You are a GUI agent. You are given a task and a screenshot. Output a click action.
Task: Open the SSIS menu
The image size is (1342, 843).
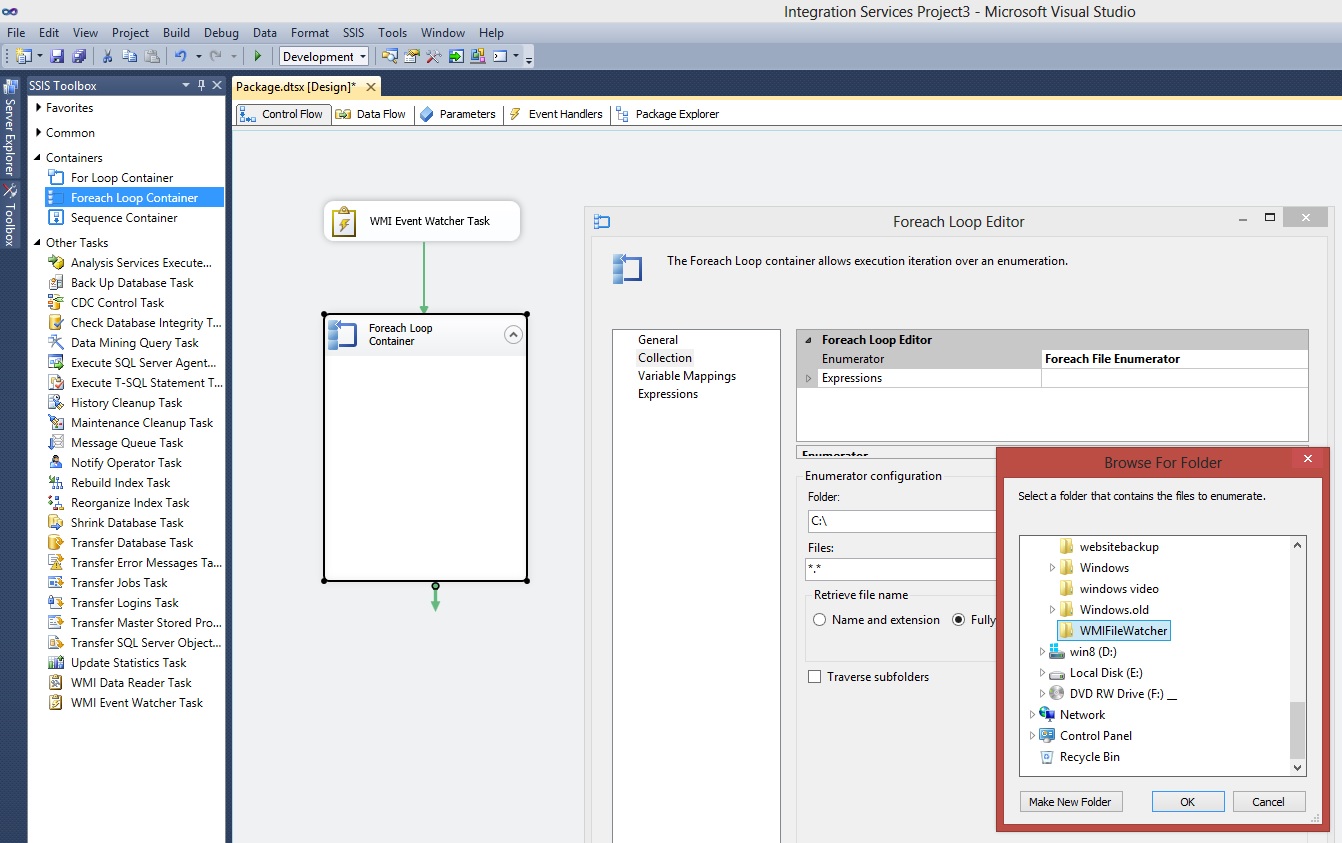pyautogui.click(x=353, y=33)
